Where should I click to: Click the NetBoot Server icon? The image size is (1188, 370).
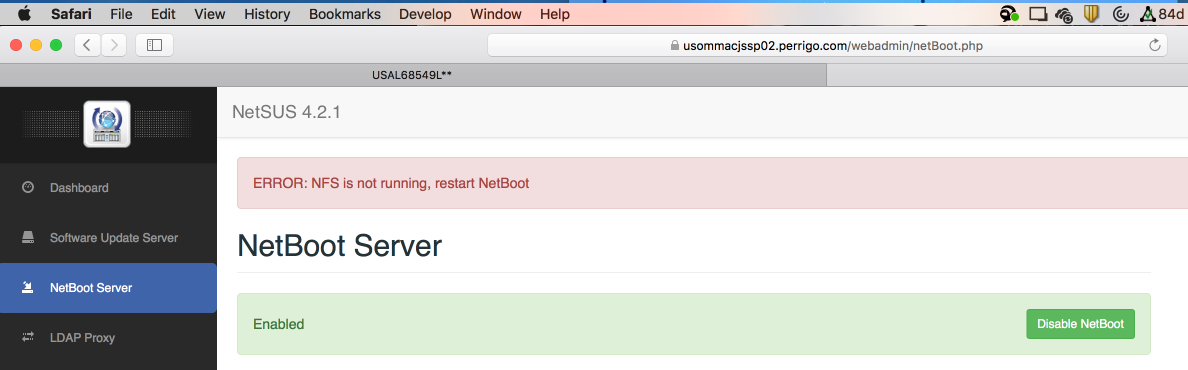coord(28,287)
